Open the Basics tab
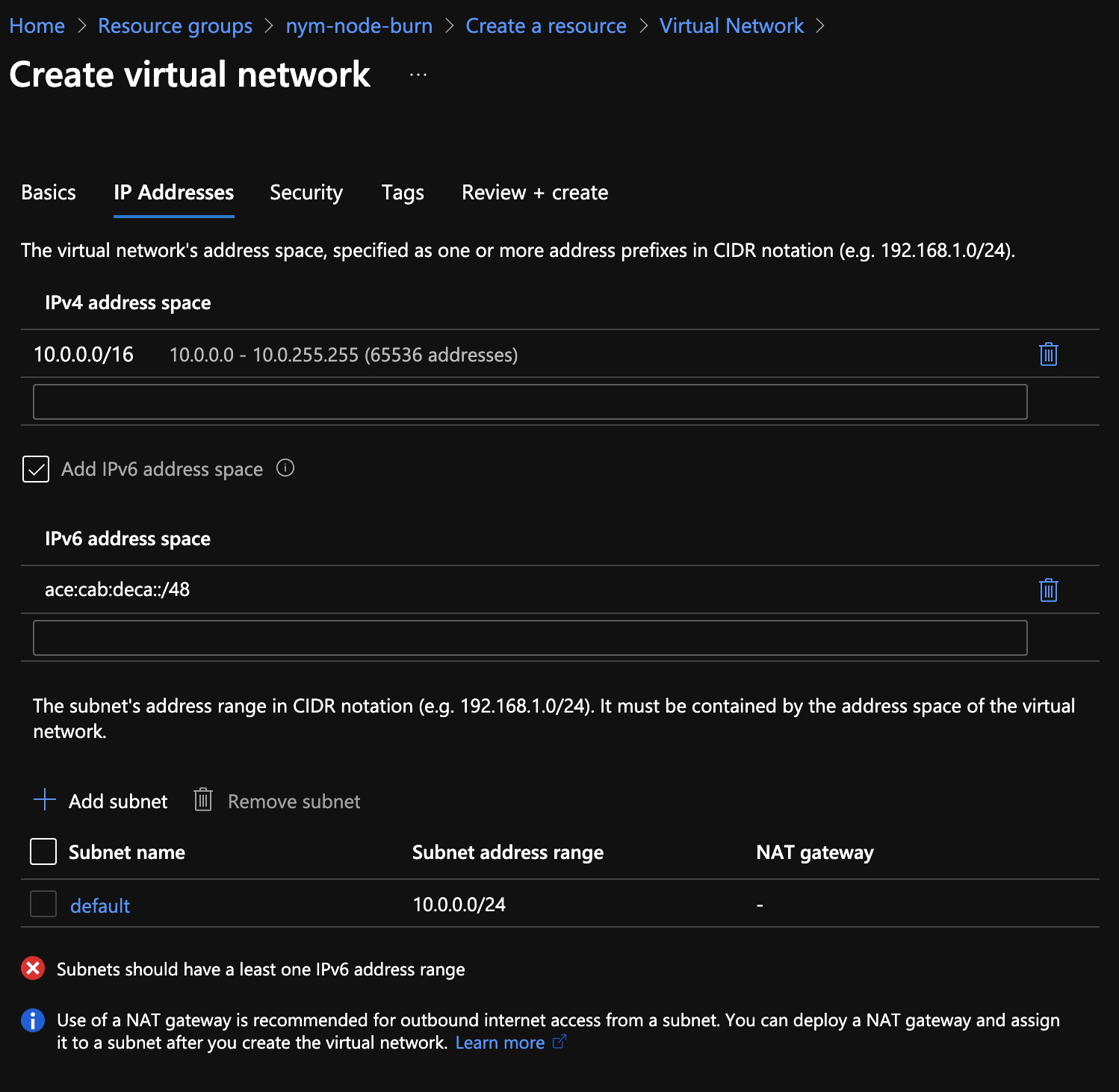The width and height of the screenshot is (1119, 1092). tap(48, 193)
